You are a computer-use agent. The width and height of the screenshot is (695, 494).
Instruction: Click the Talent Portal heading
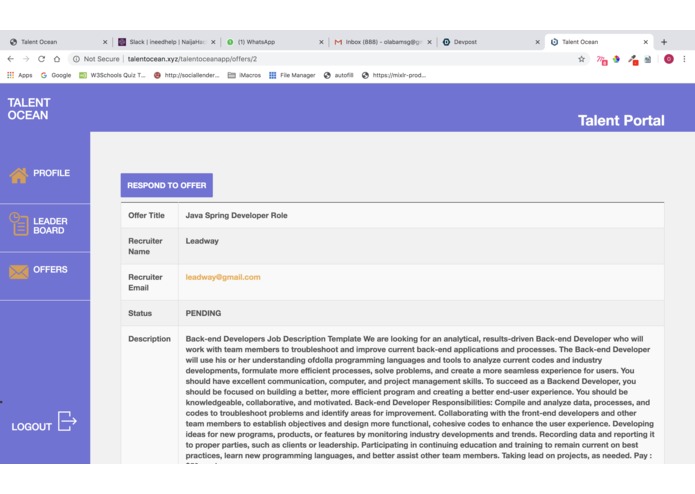coord(621,121)
